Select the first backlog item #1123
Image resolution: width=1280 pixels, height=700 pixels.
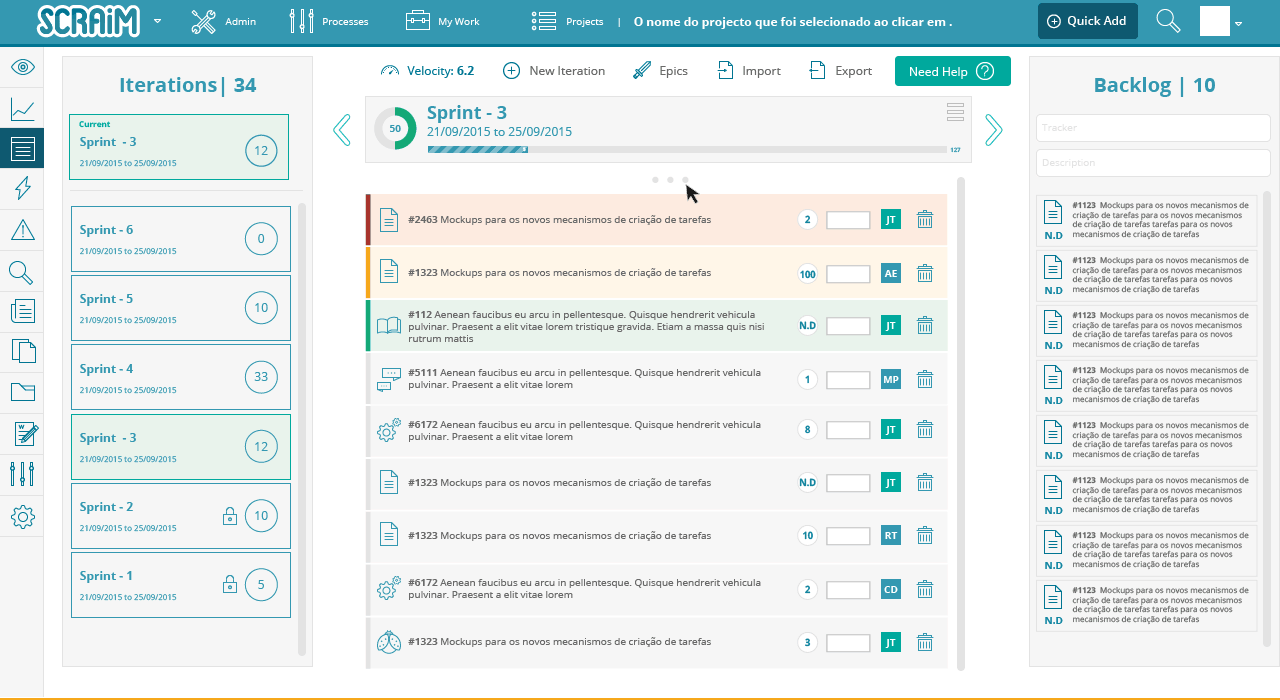click(x=1146, y=220)
